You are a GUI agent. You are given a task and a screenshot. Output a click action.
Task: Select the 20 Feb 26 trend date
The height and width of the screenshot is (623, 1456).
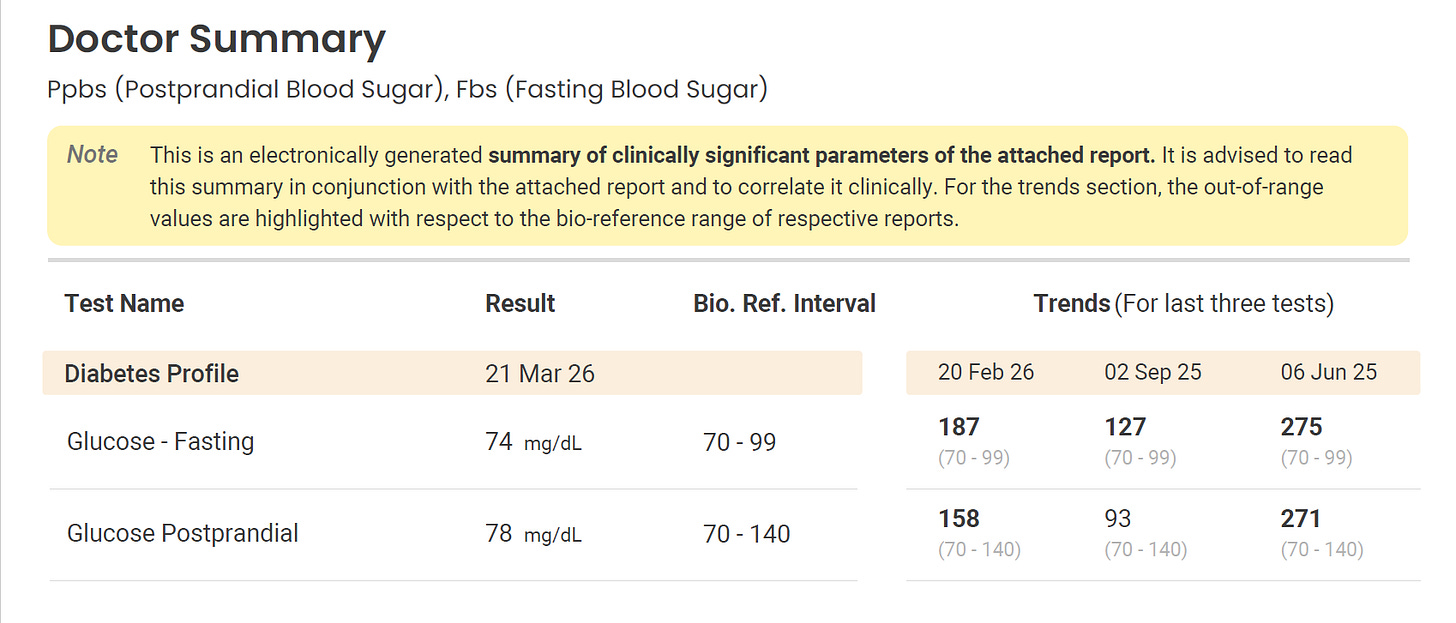[986, 373]
